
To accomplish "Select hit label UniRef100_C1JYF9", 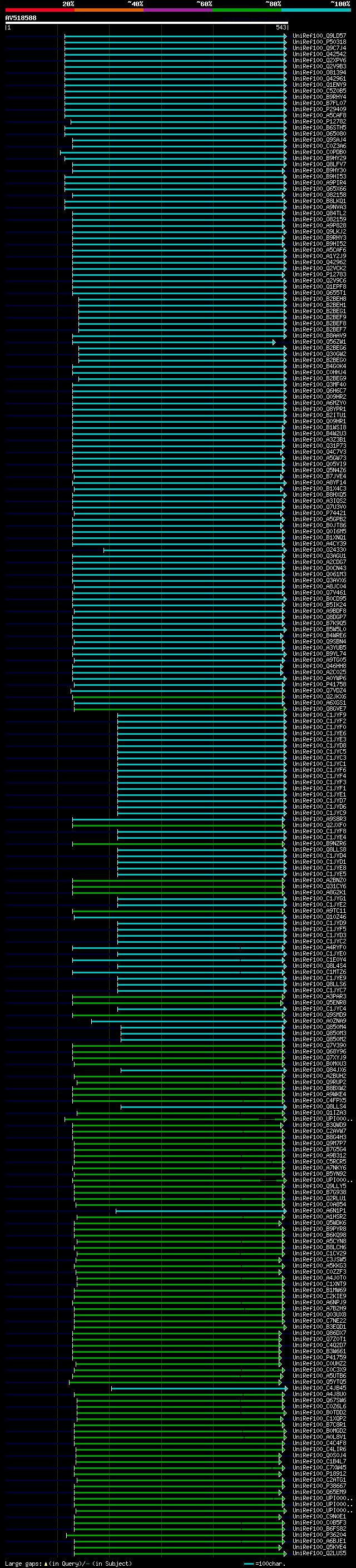I will 319,715.
